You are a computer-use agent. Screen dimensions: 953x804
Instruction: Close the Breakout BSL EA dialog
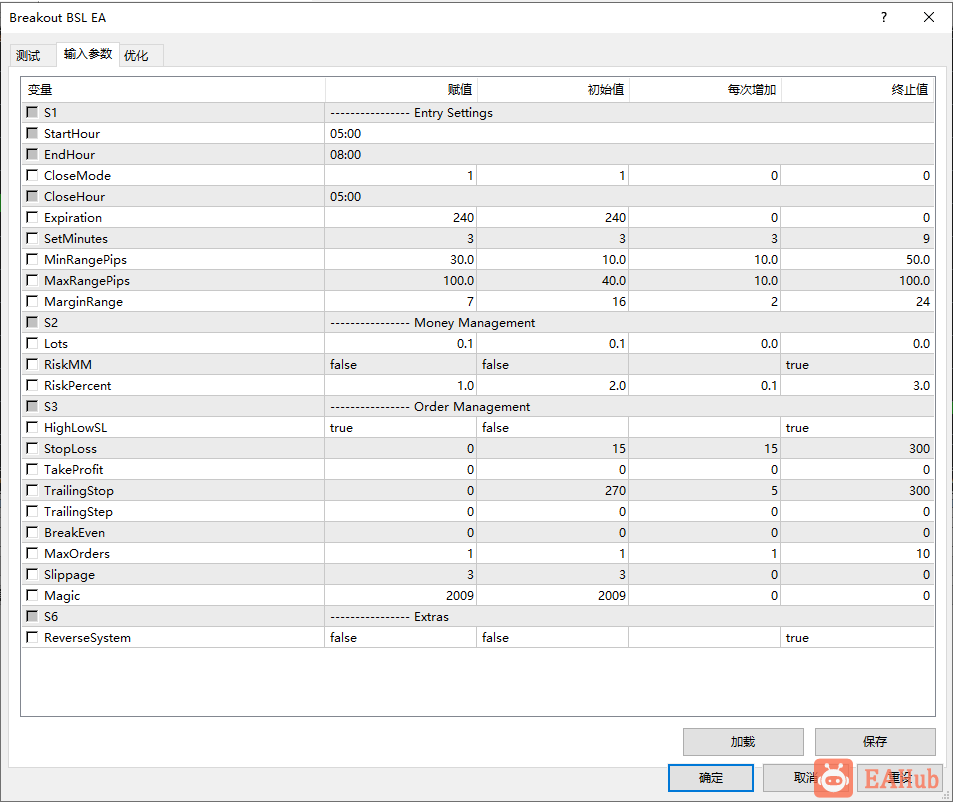929,17
